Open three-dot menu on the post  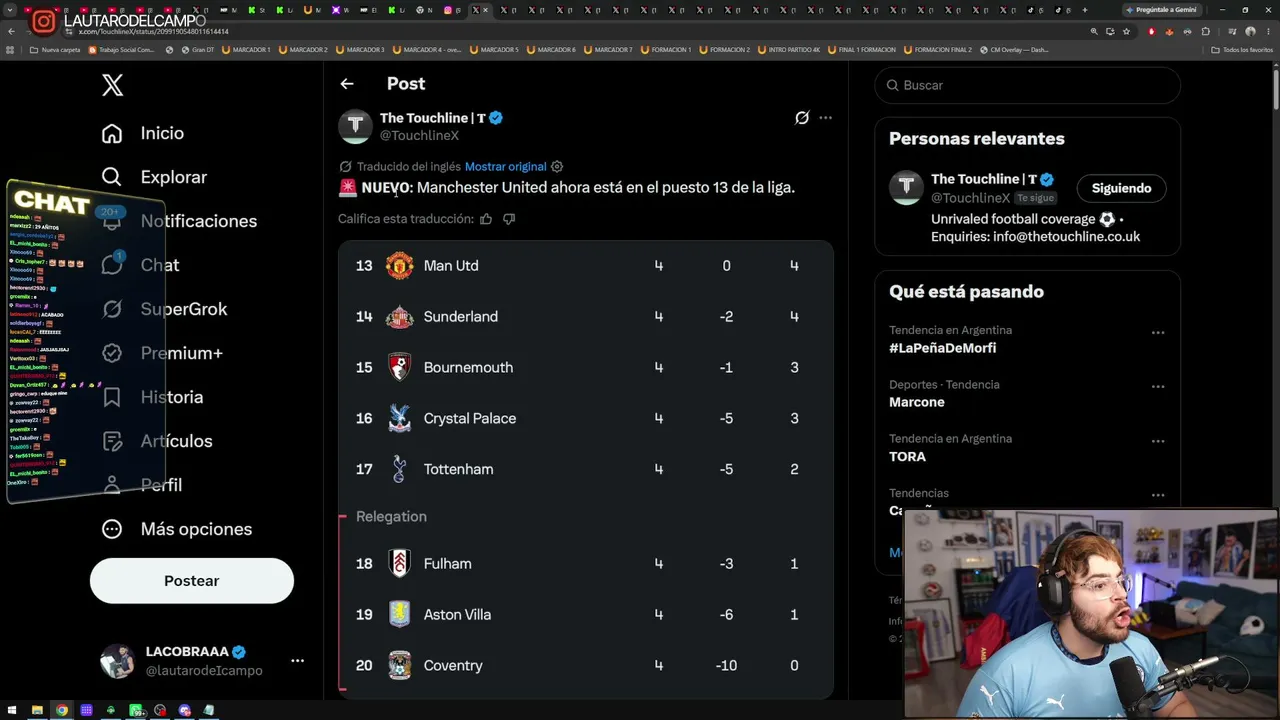(825, 118)
